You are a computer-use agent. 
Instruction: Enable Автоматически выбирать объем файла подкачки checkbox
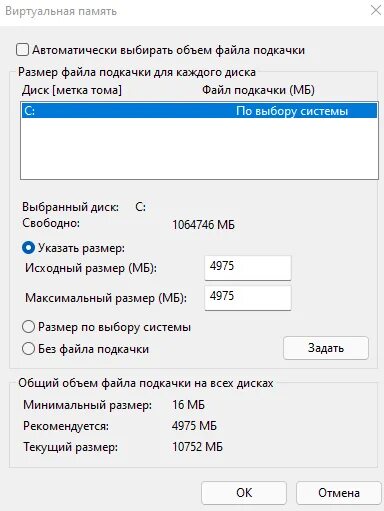22,50
